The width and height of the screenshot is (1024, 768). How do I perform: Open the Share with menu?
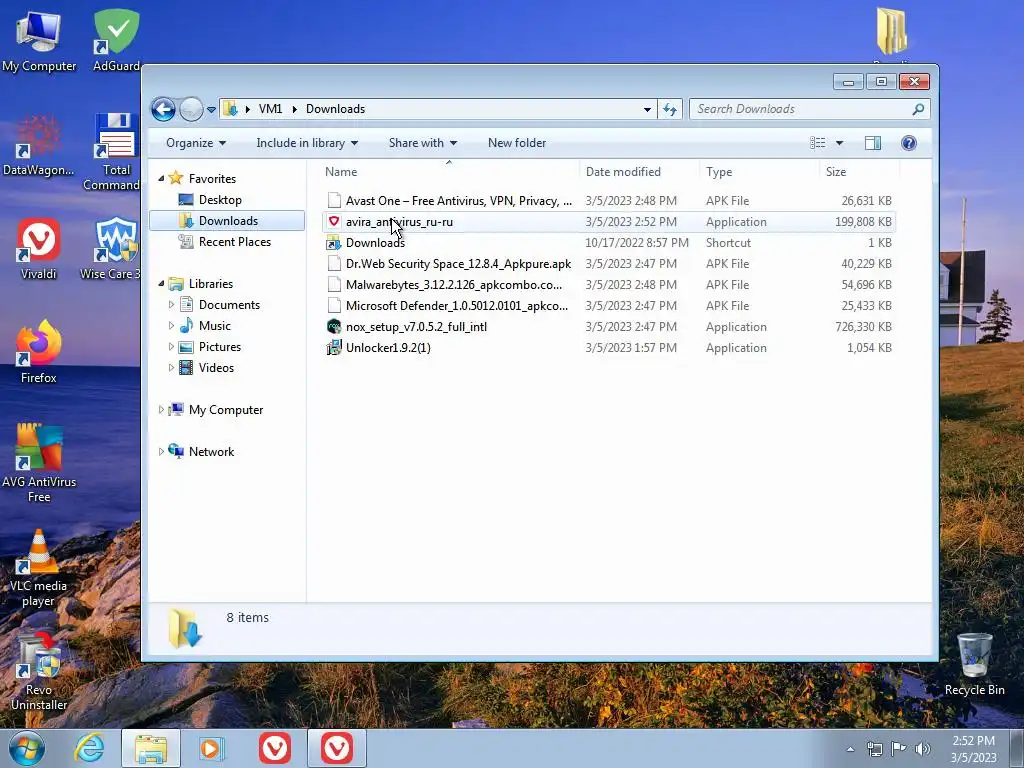pos(423,143)
